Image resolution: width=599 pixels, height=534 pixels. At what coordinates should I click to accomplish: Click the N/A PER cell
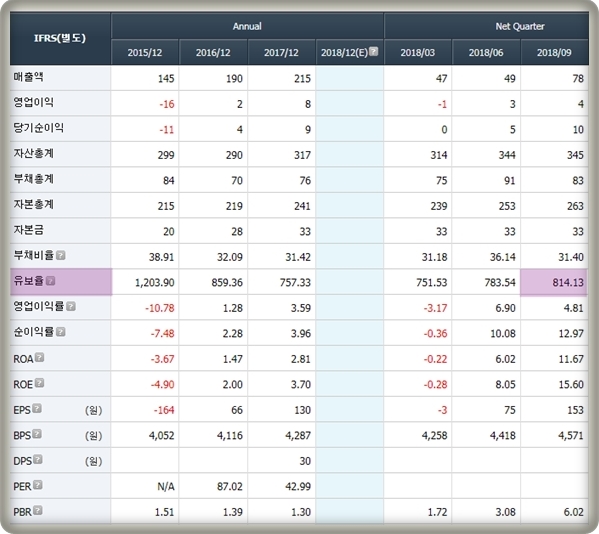166,486
